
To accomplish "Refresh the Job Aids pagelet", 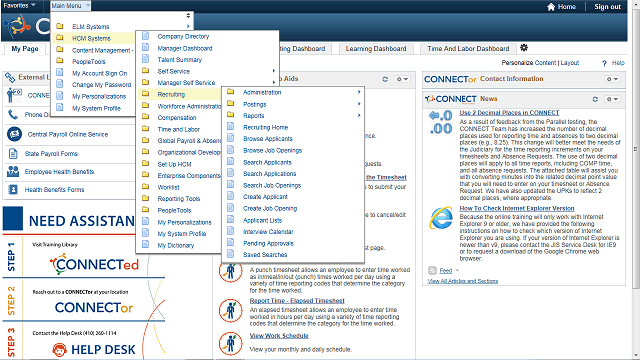I will click(385, 79).
